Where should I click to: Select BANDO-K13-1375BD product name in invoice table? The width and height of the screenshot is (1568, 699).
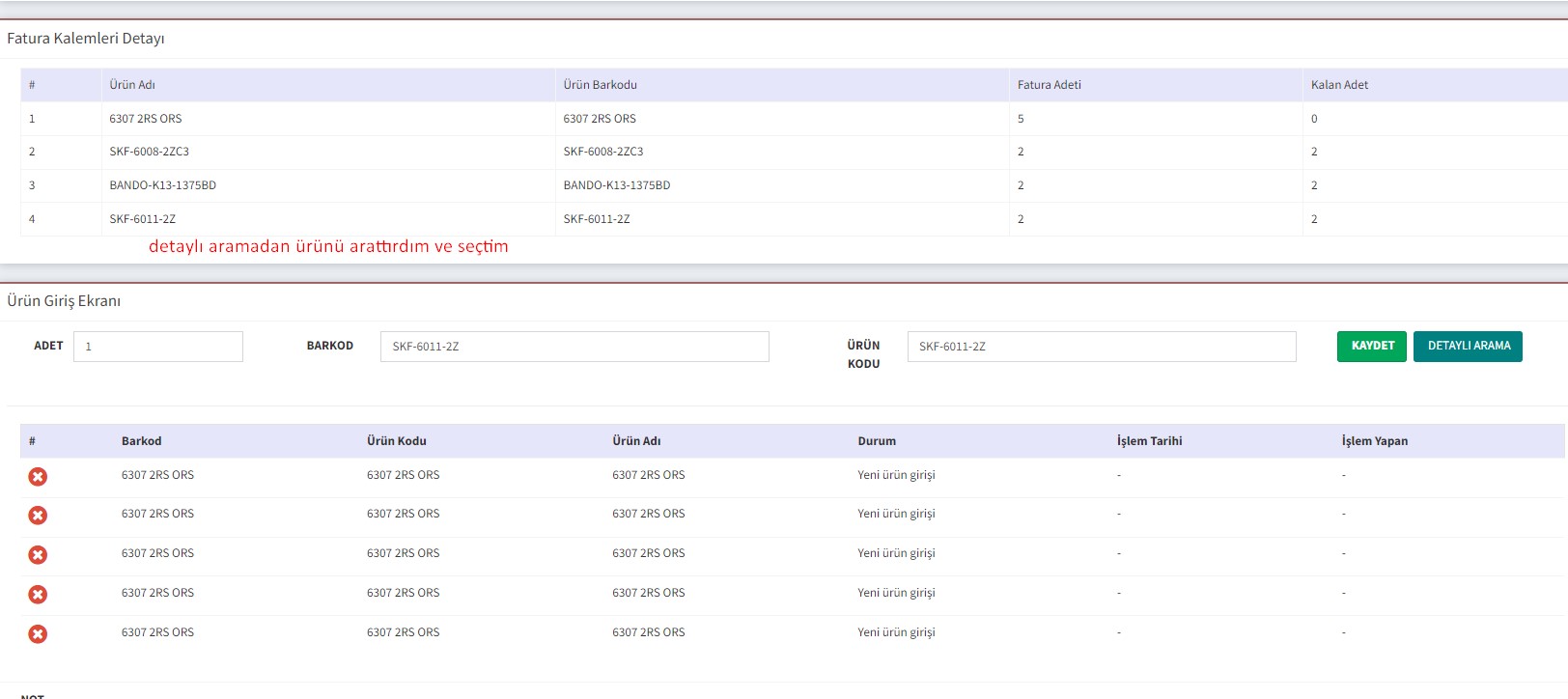click(162, 185)
